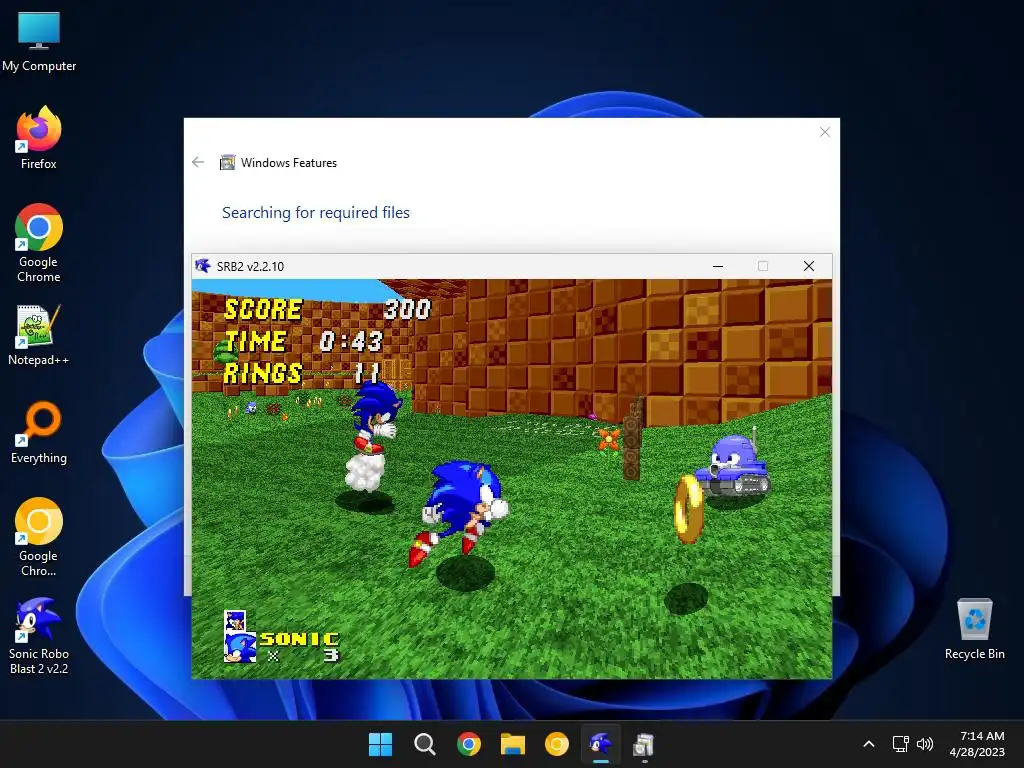Open network status tray icon
The image size is (1024, 768).
click(x=901, y=744)
